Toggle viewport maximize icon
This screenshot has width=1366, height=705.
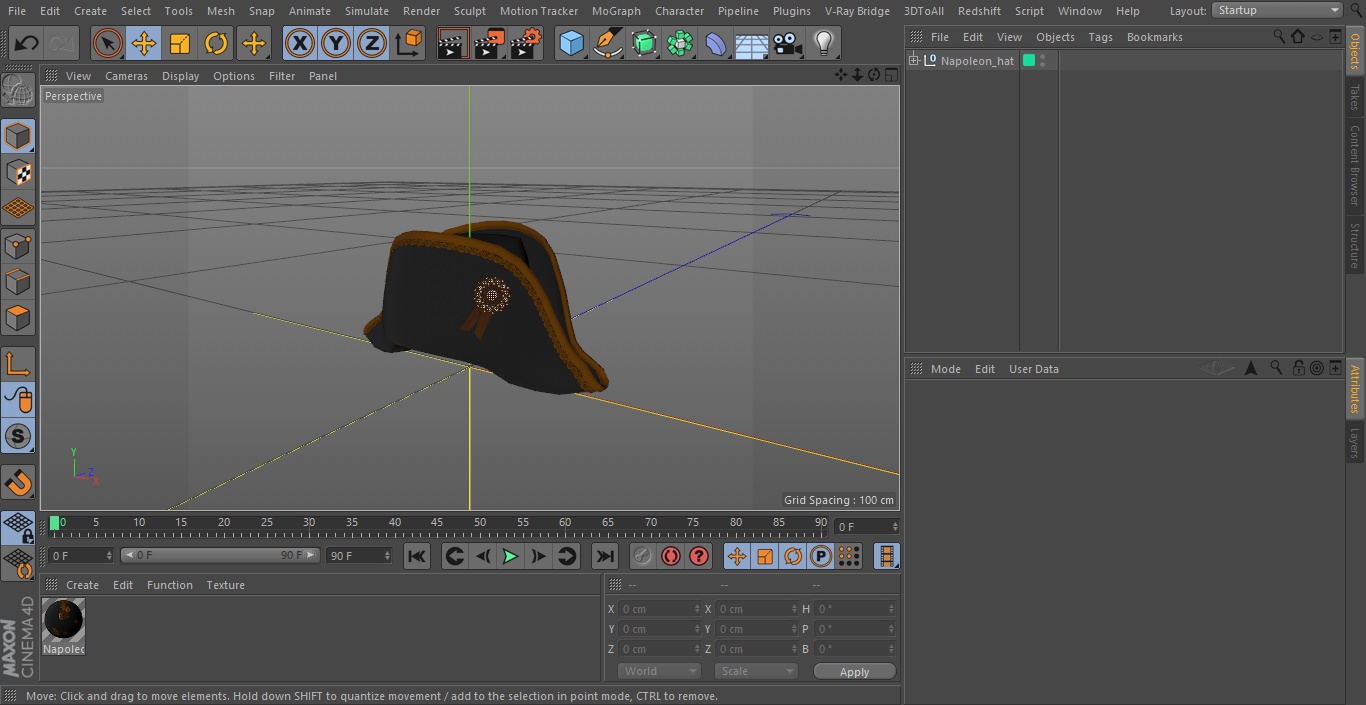[x=890, y=75]
